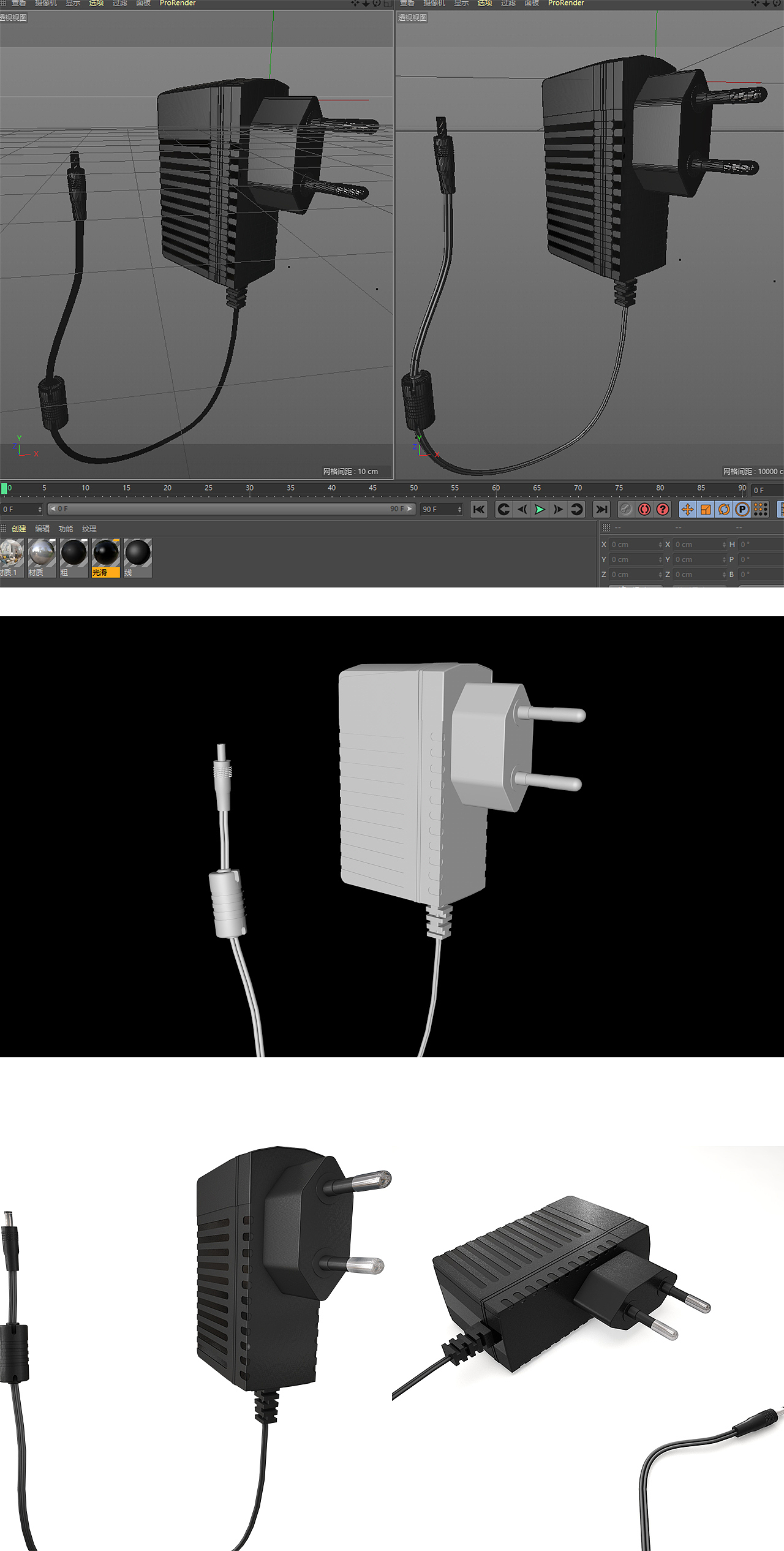The height and width of the screenshot is (1551, 784).
Task: Click the H rotation 0° field
Action: [x=761, y=545]
